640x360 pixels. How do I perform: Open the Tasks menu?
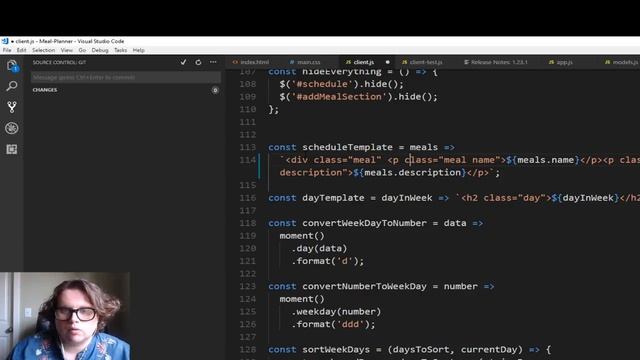click(x=120, y=50)
